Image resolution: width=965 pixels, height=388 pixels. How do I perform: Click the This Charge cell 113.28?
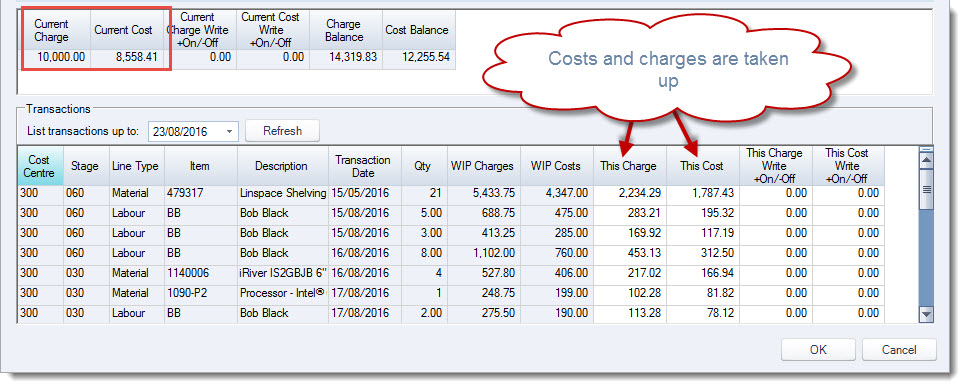point(630,313)
